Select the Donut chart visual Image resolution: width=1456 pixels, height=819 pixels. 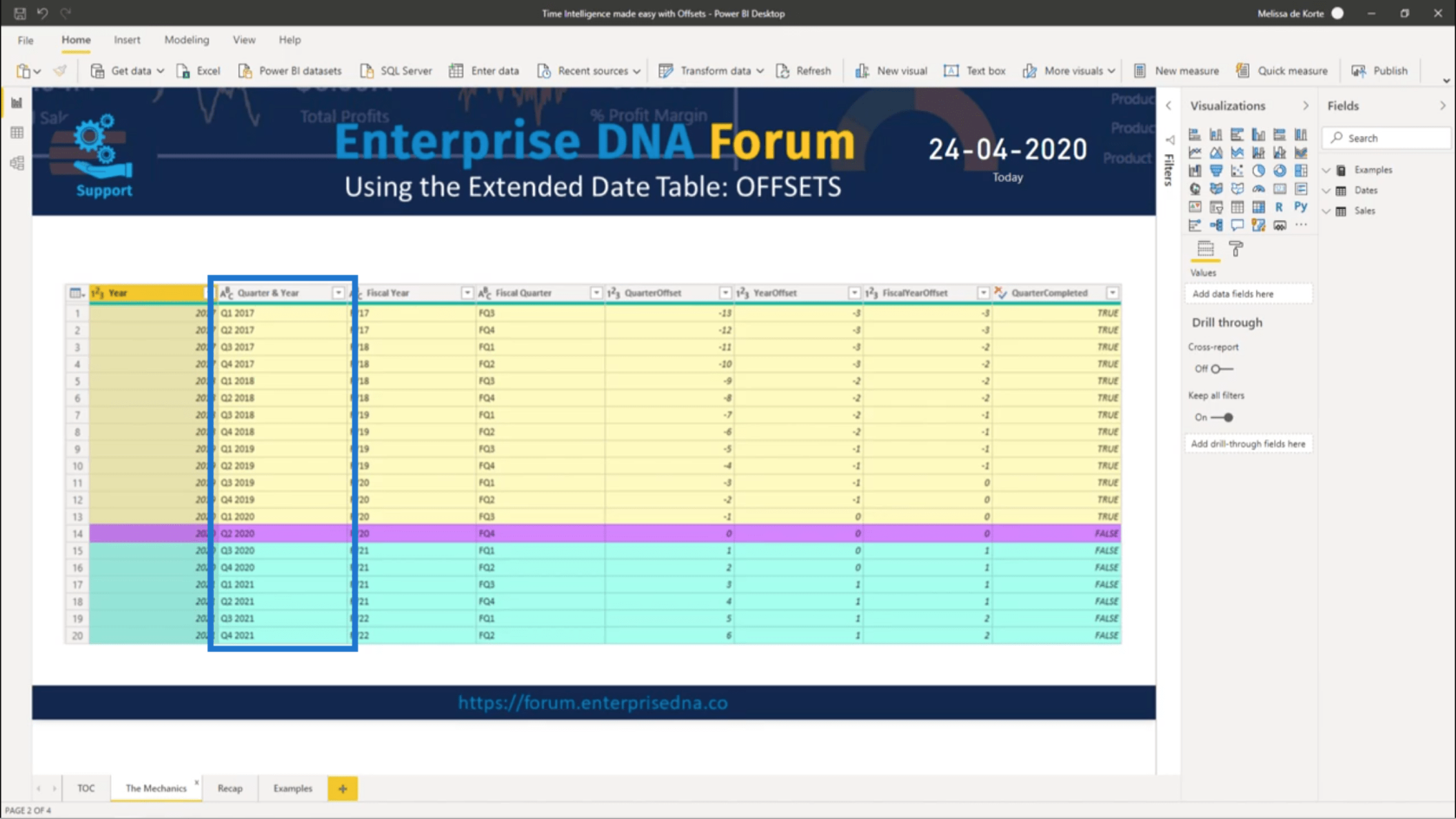click(x=1279, y=171)
